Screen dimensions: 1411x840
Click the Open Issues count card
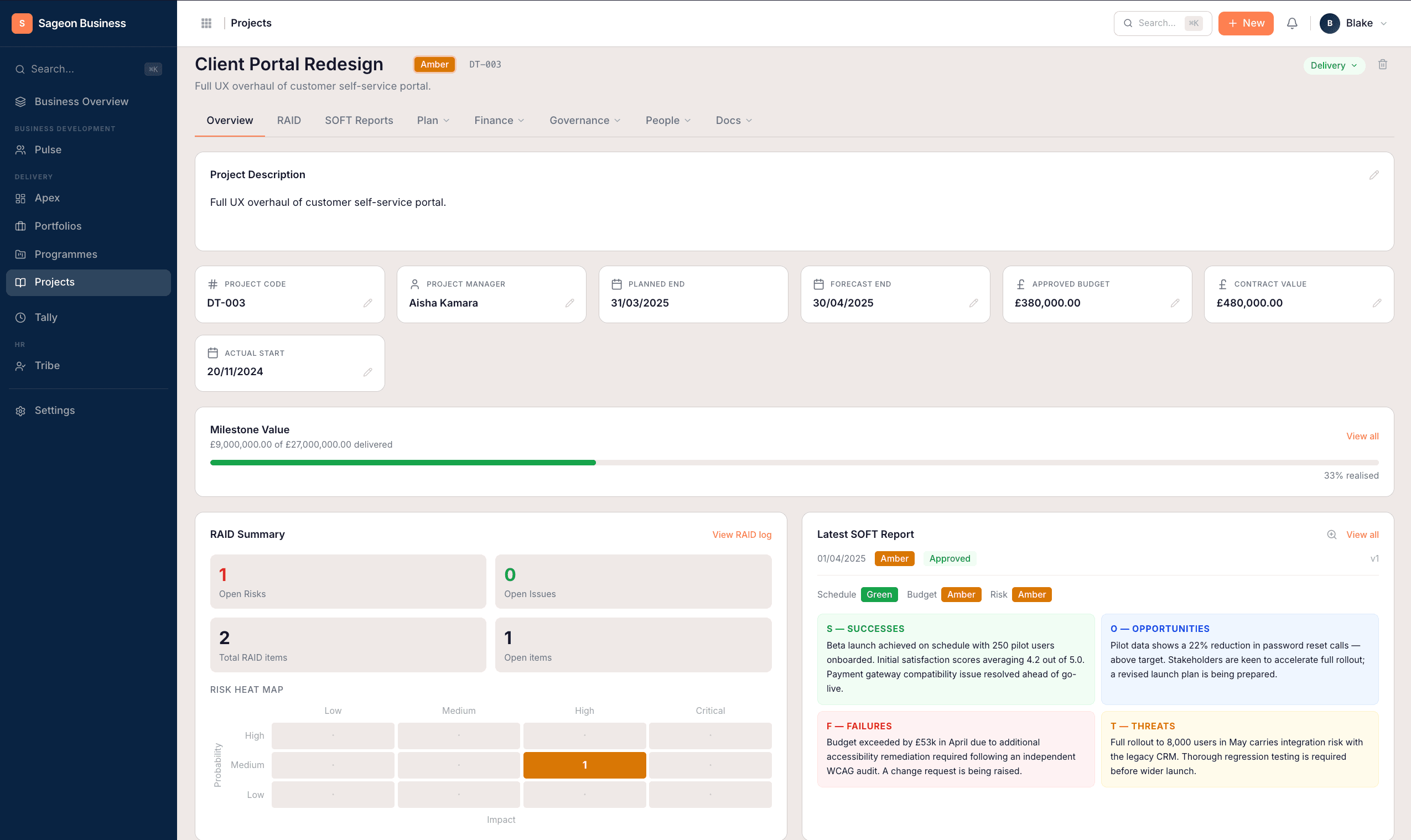633,582
